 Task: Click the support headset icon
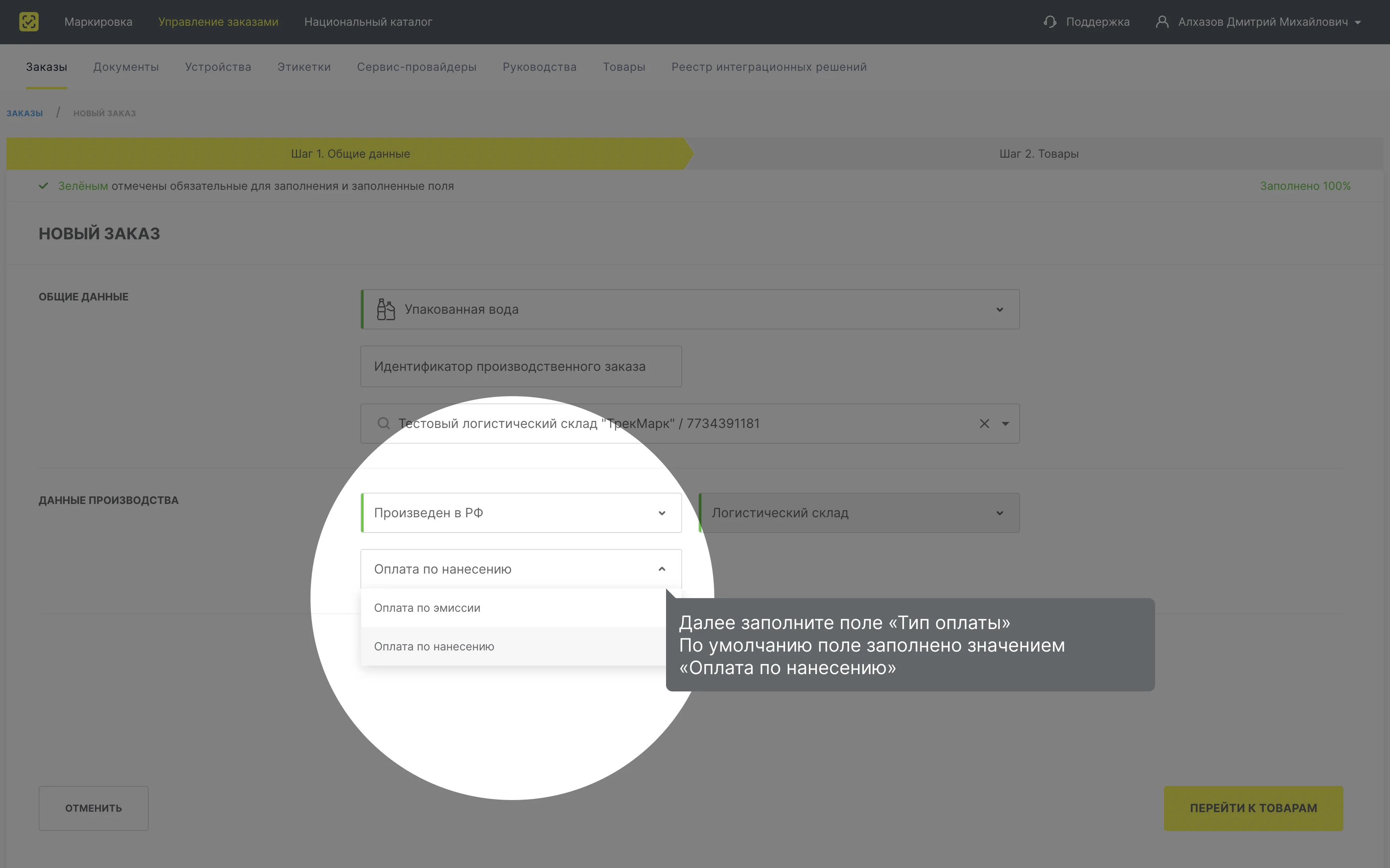coord(1050,22)
